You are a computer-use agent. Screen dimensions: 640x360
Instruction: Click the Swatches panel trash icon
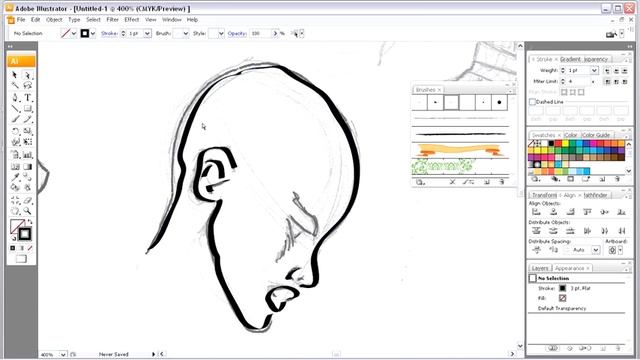click(x=618, y=179)
